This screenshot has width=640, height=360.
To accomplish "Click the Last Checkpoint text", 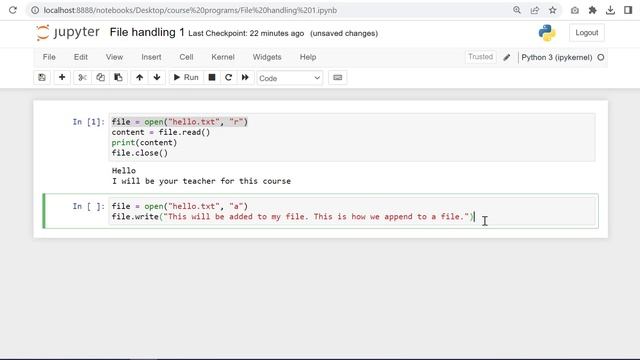I will pyautogui.click(x=246, y=33).
